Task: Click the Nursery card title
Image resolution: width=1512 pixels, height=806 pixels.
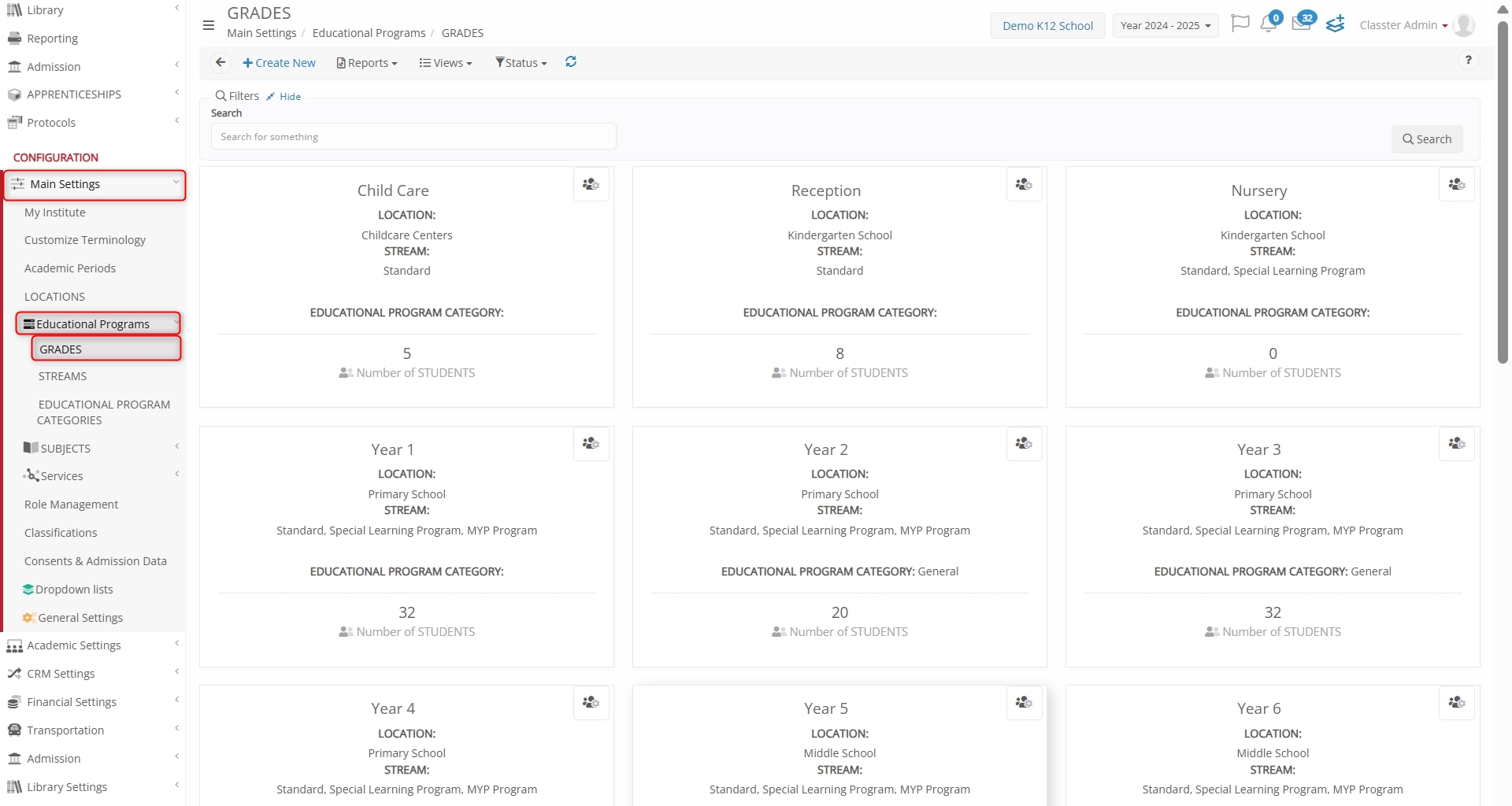Action: pos(1258,190)
